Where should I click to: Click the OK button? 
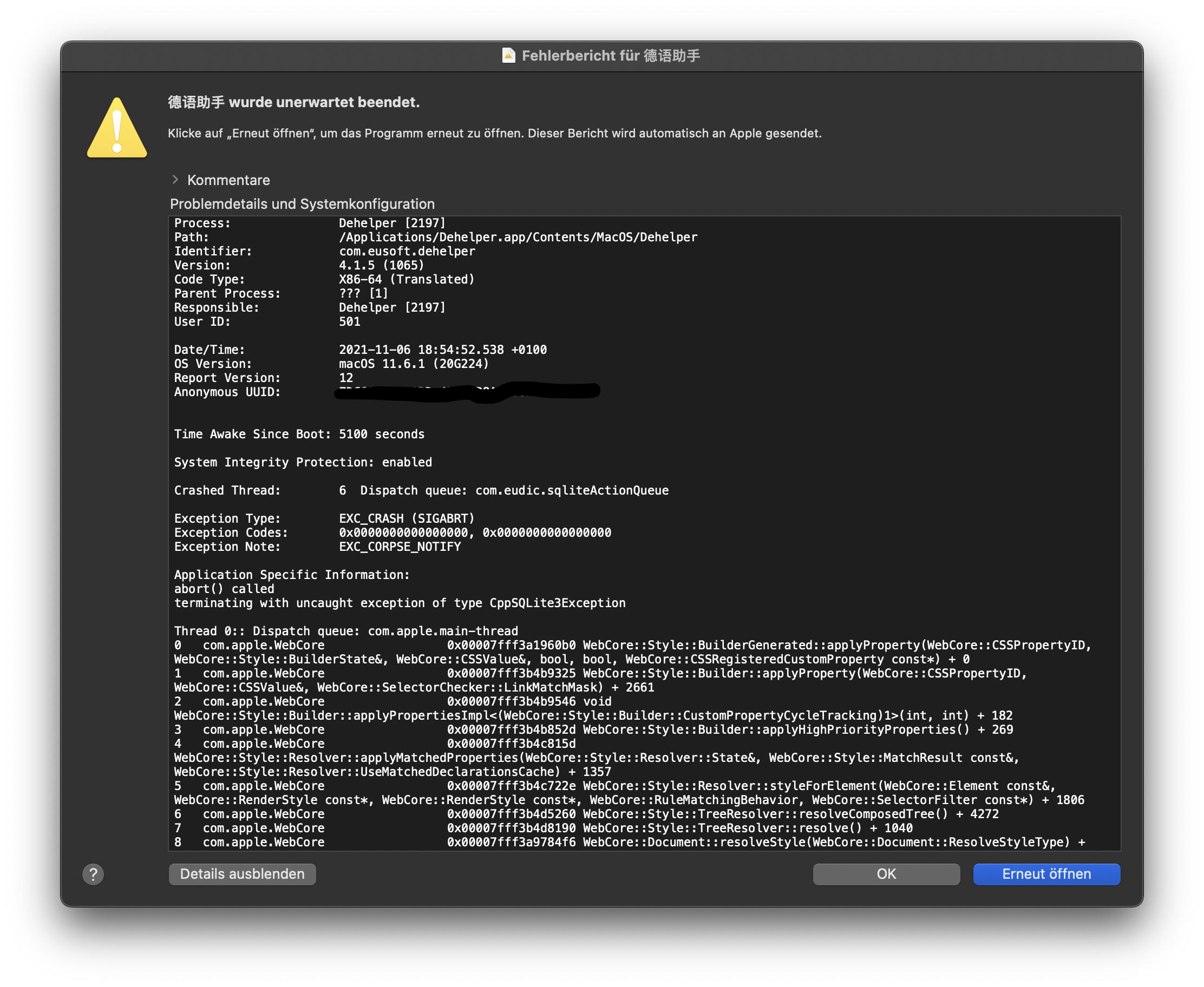coord(886,874)
